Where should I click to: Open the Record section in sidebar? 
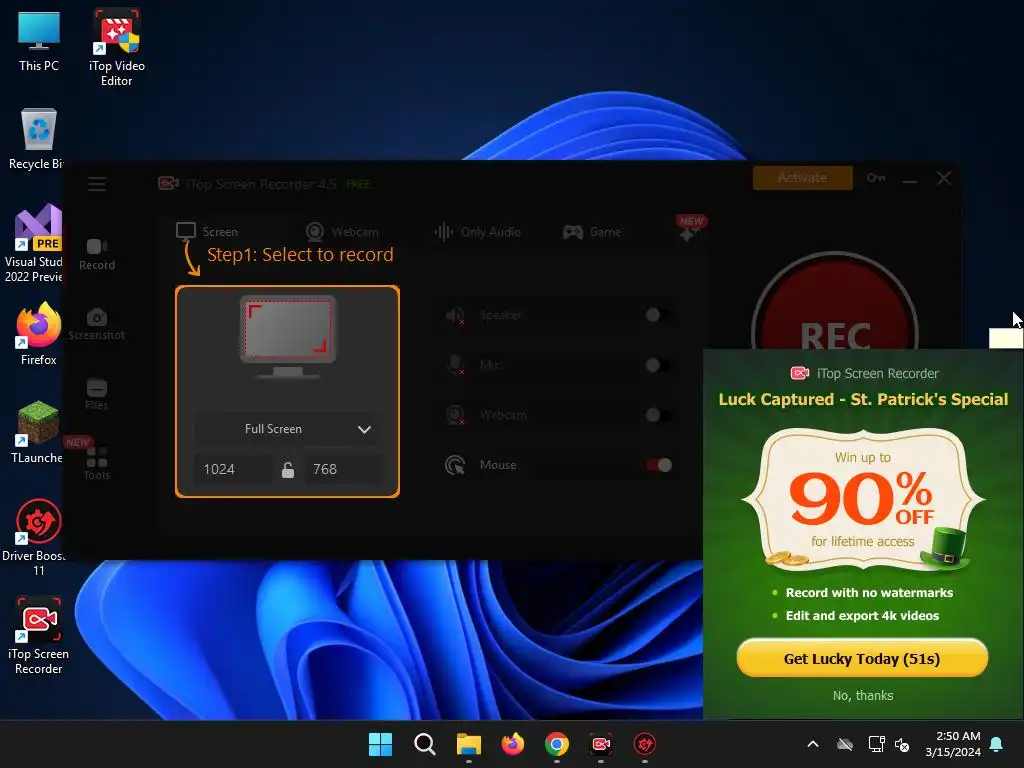(97, 255)
